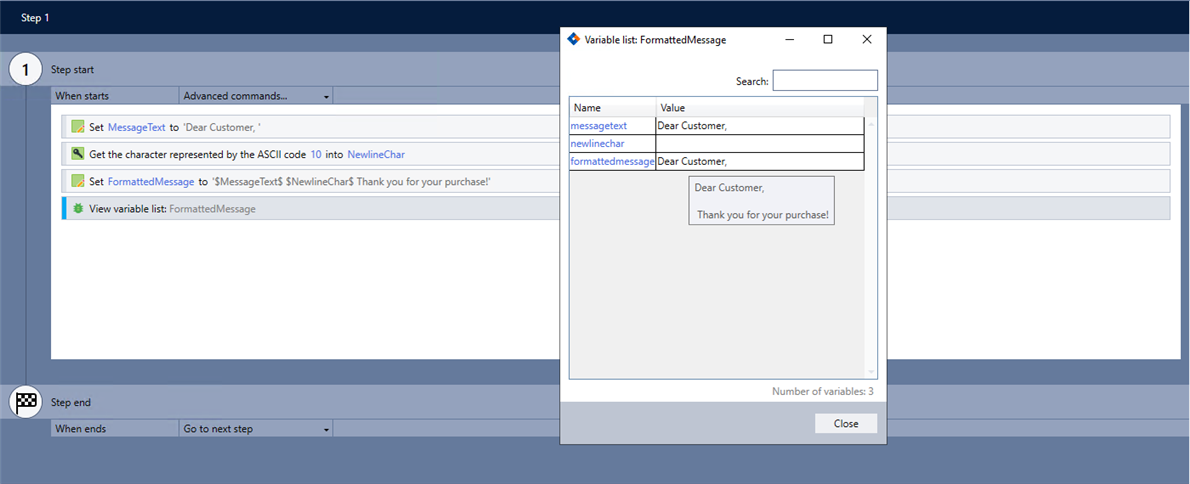
Task: Select the messagetext variable name
Action: click(598, 126)
